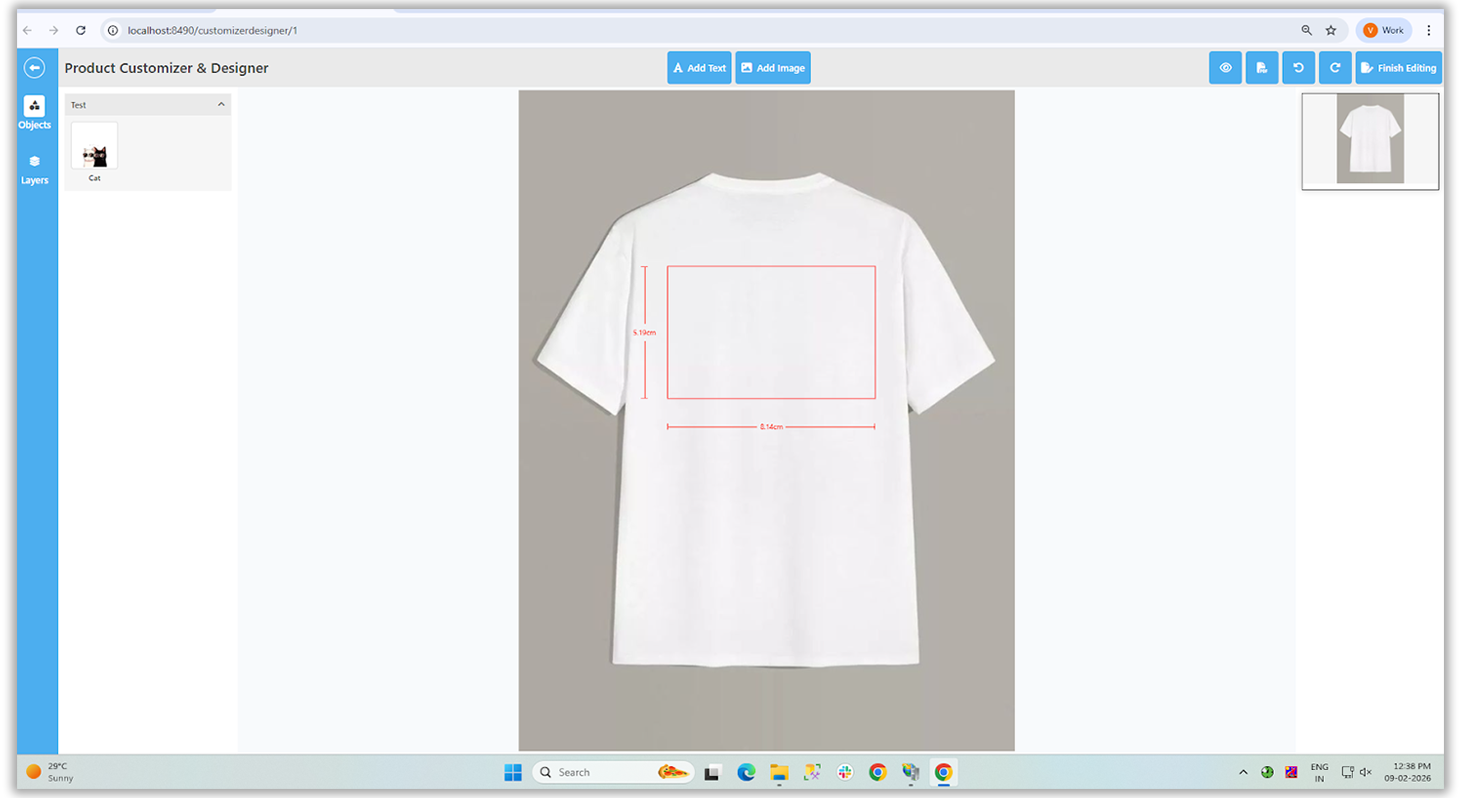Open the Windows Start menu

tap(513, 772)
